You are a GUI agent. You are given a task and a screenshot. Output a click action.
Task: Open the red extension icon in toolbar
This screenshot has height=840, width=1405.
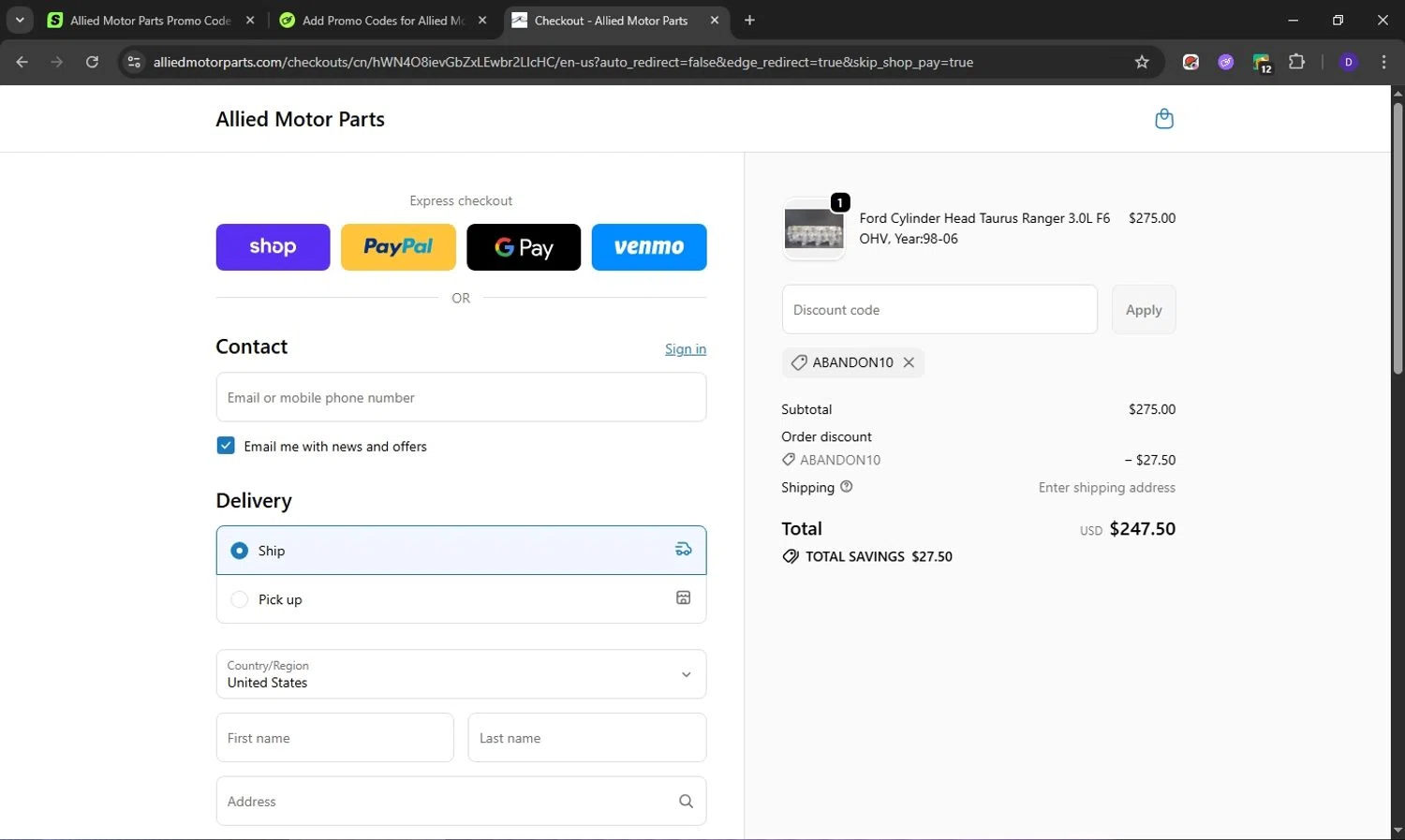click(1191, 62)
